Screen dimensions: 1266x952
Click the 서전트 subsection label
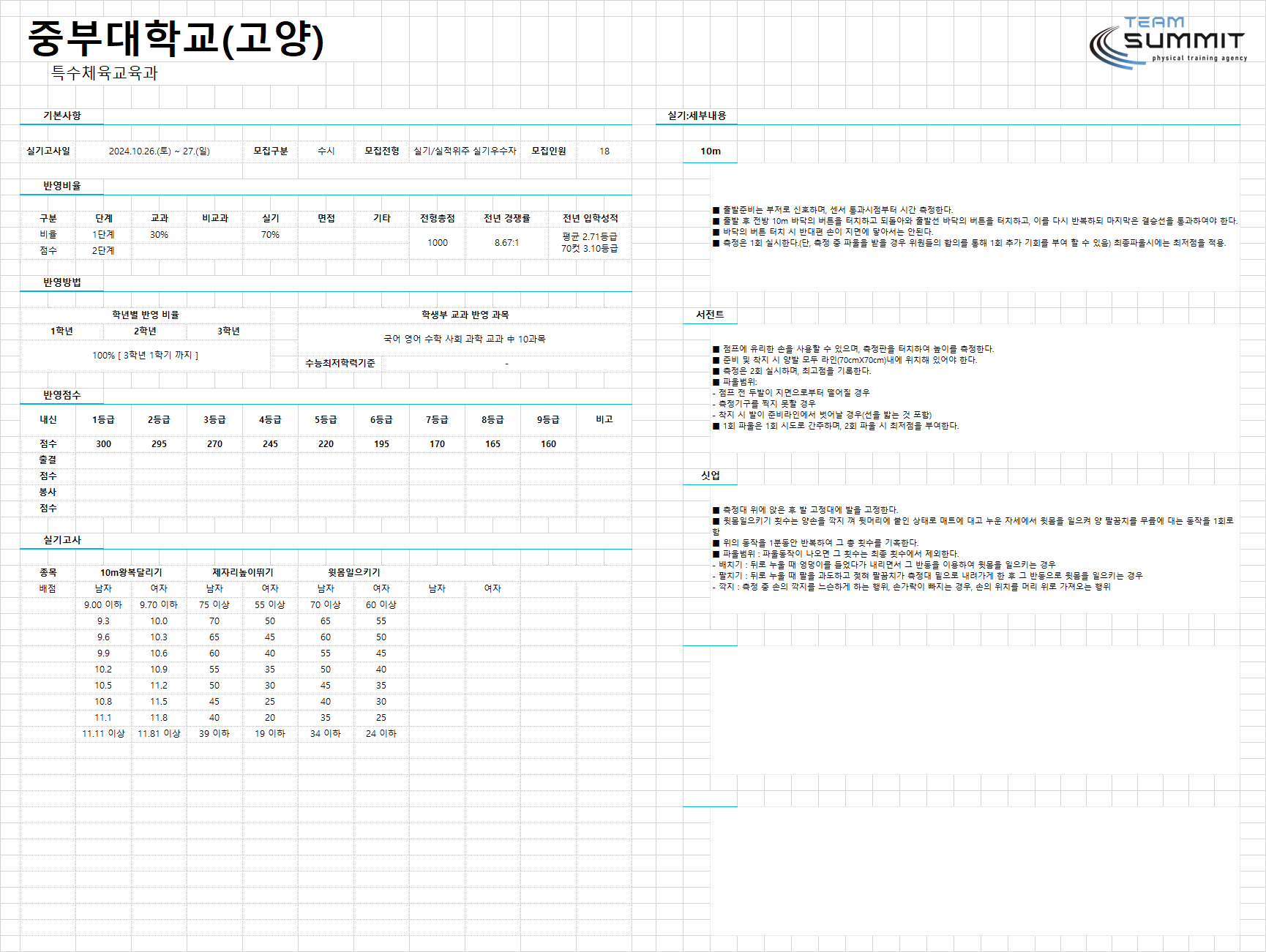click(710, 315)
